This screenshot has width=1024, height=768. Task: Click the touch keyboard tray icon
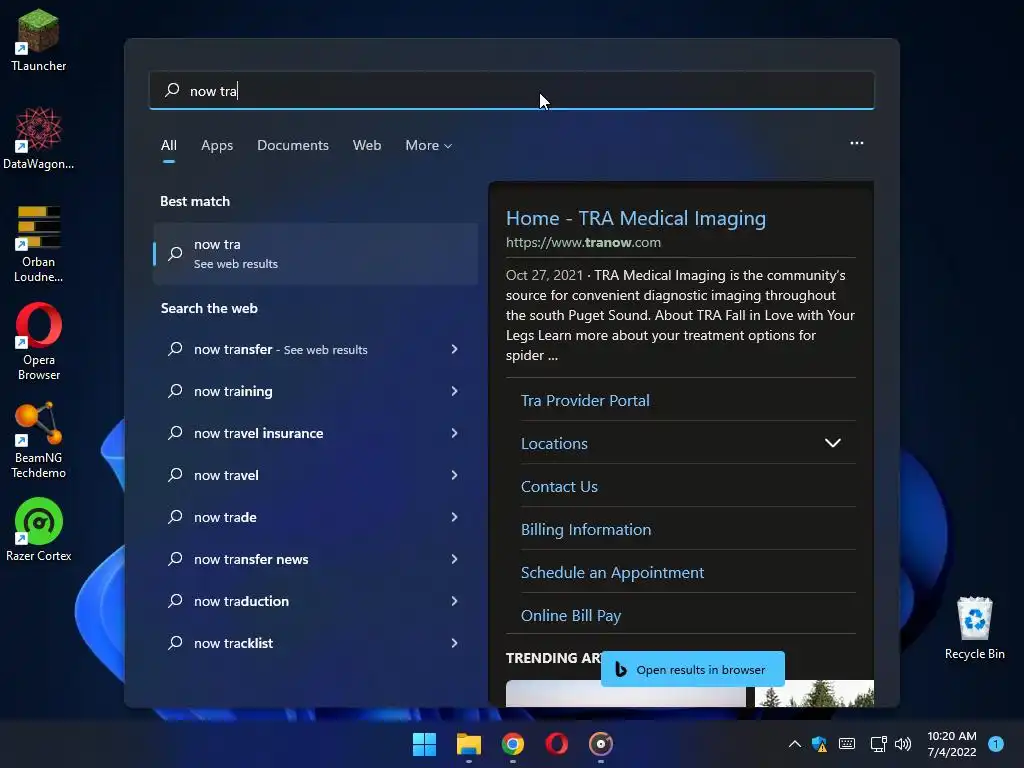pos(847,744)
